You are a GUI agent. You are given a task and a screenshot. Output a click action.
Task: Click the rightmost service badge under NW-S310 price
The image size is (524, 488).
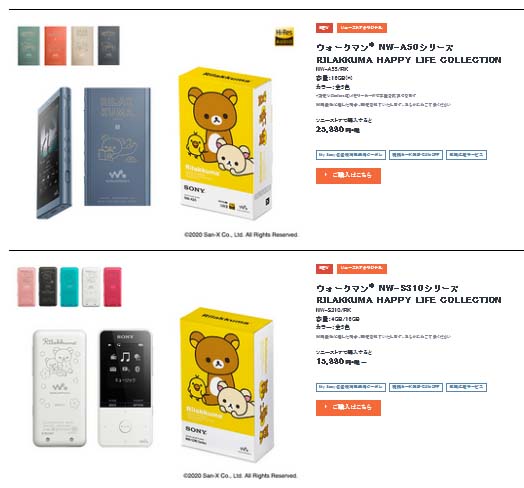coord(466,387)
